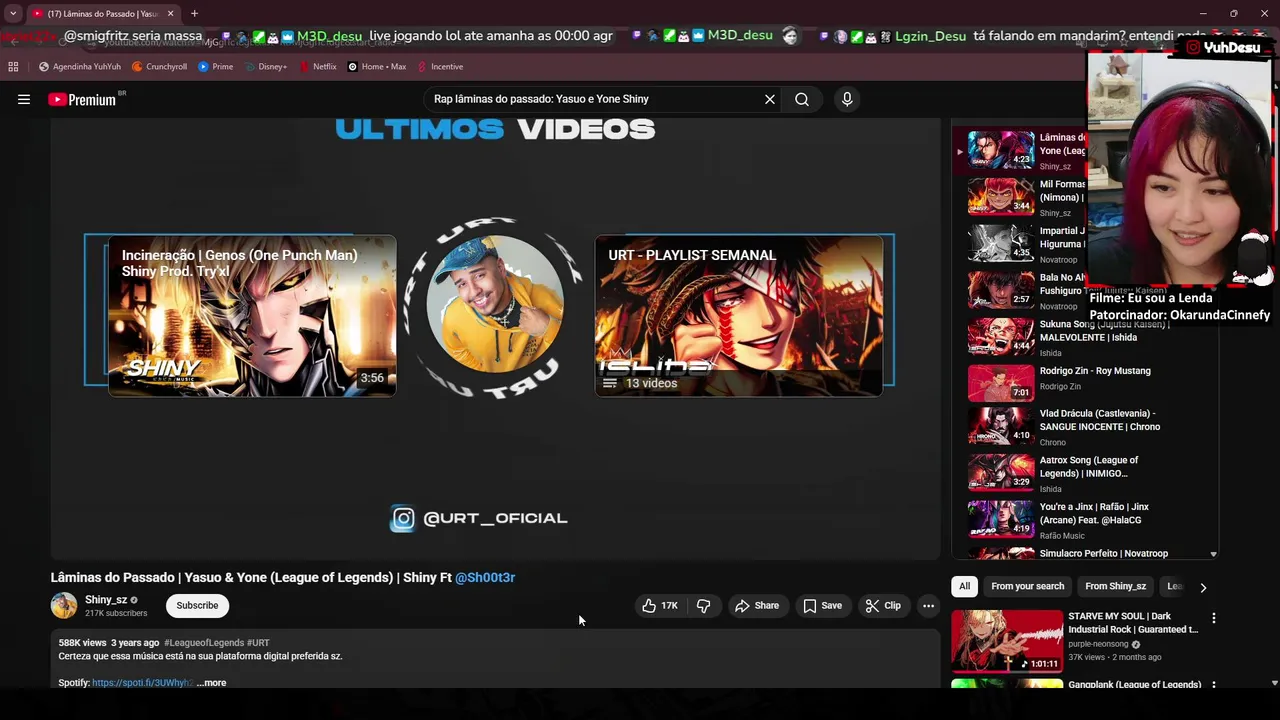Viewport: 1280px width, 720px height.
Task: Open the Home • Max bookmark
Action: tap(377, 67)
